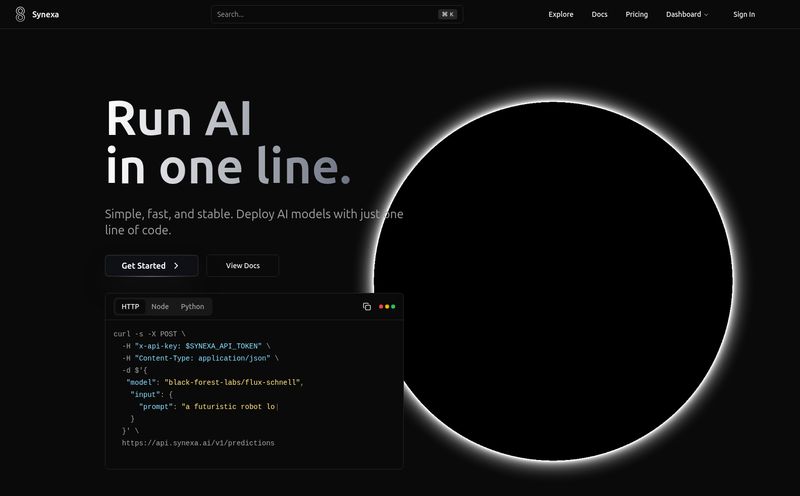The image size is (800, 496).
Task: Click the 'Run AI in one line.' heading
Action: tap(228, 142)
